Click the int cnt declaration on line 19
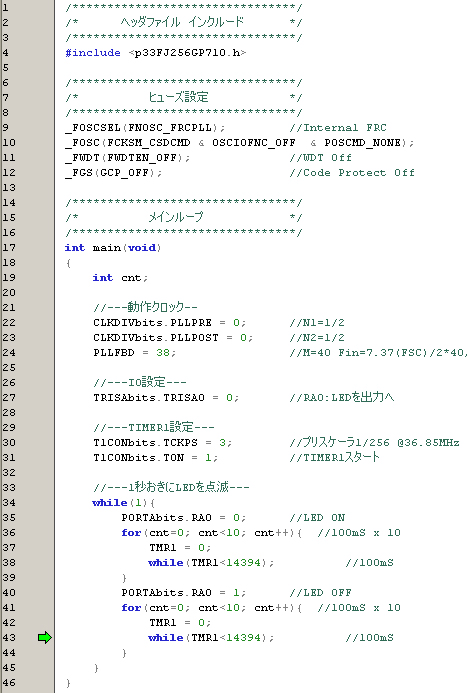467x693 pixels. pos(120,278)
